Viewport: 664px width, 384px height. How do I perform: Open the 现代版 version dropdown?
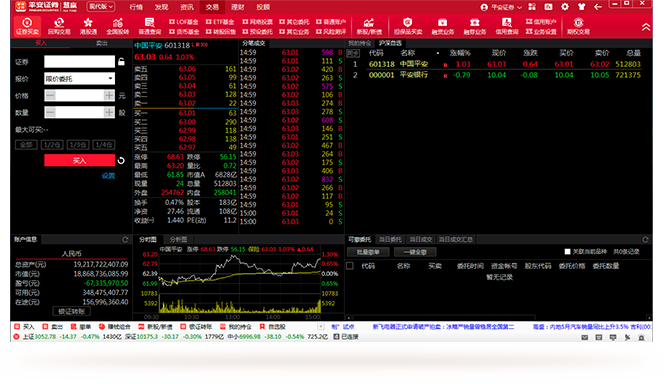click(101, 7)
